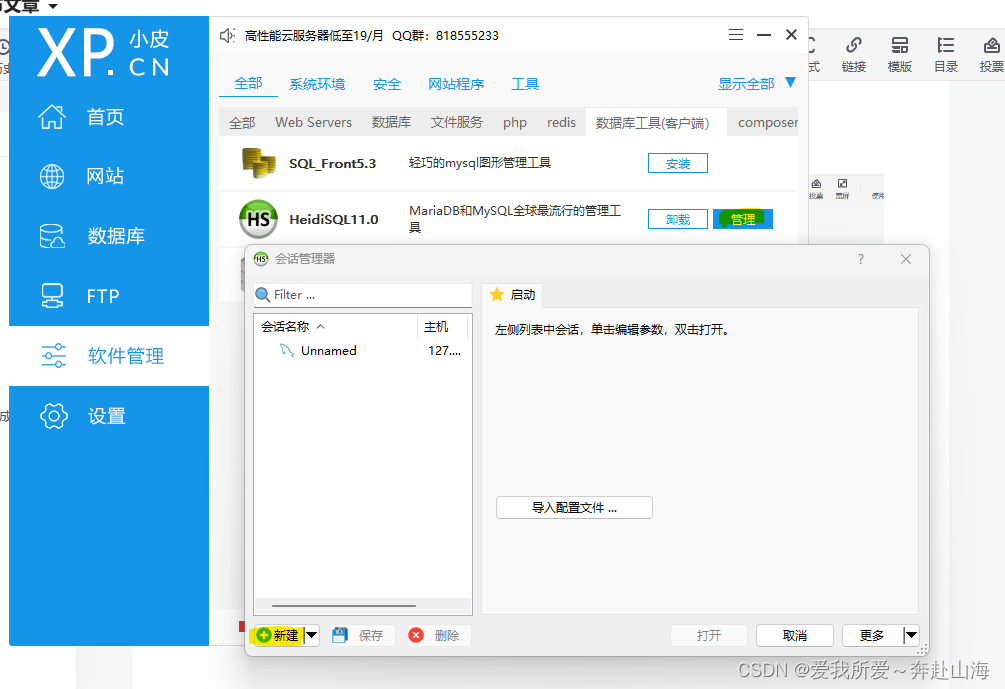This screenshot has height=689, width=1005.
Task: Uninstall HeidiSQL with 卸载 button
Action: coord(677,219)
